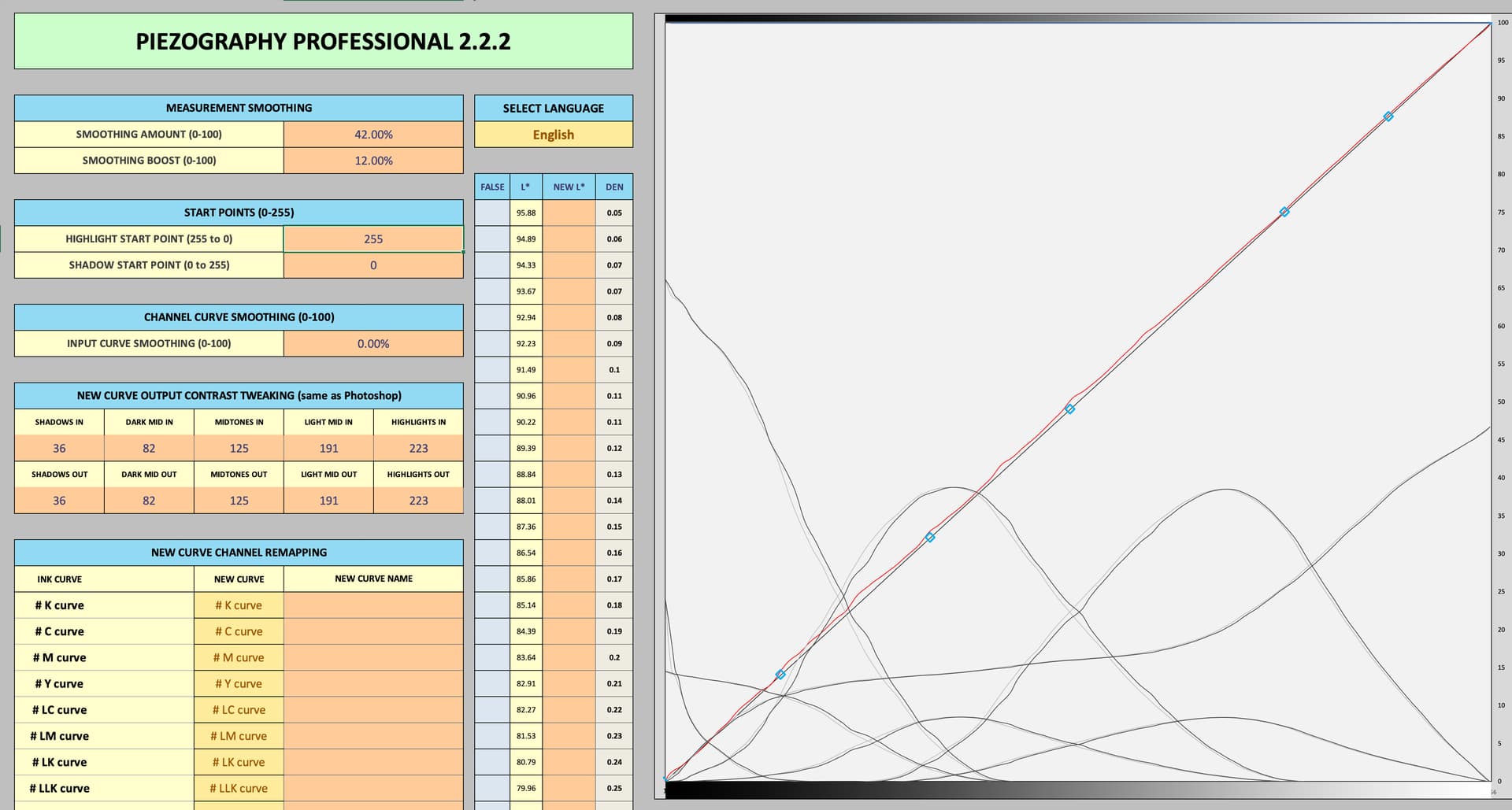Select the Highlights In value 223
Viewport: 1512px width, 810px height.
(418, 449)
